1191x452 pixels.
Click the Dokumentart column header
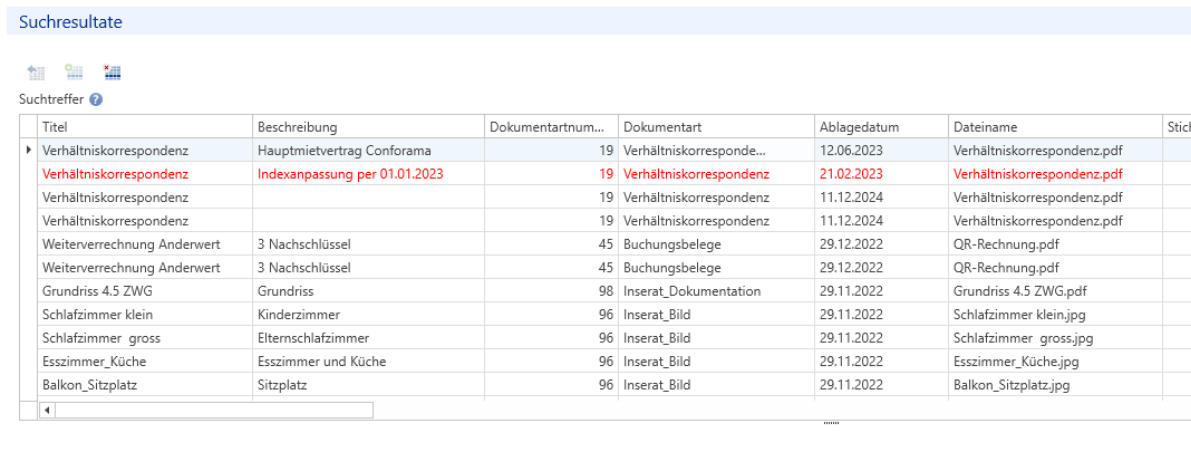716,127
